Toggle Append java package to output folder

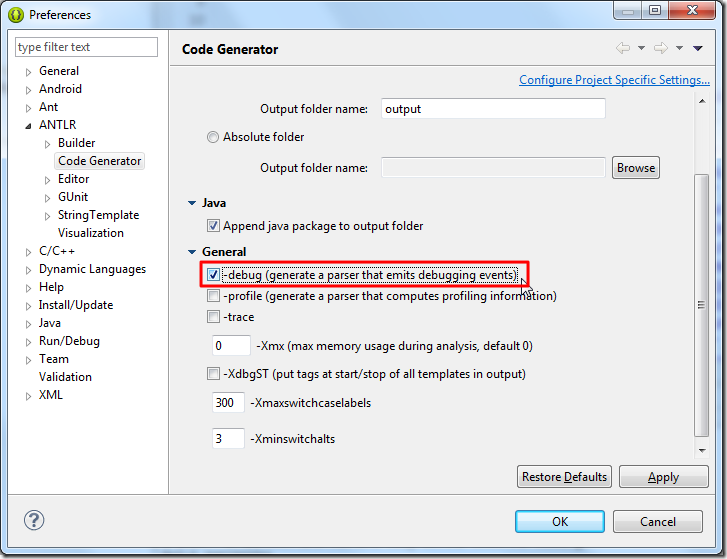click(213, 226)
